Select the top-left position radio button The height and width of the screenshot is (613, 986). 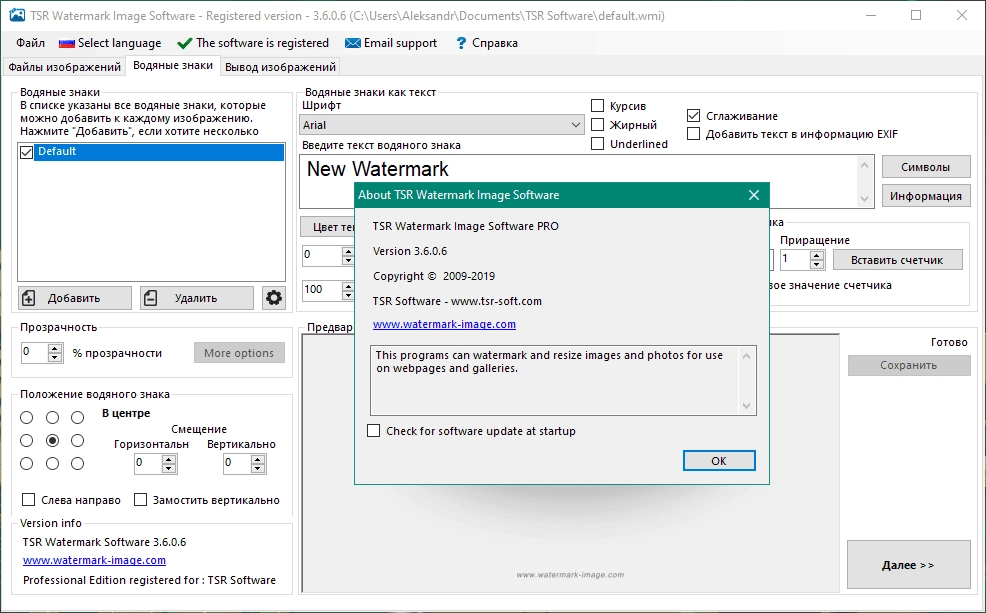pyautogui.click(x=26, y=417)
